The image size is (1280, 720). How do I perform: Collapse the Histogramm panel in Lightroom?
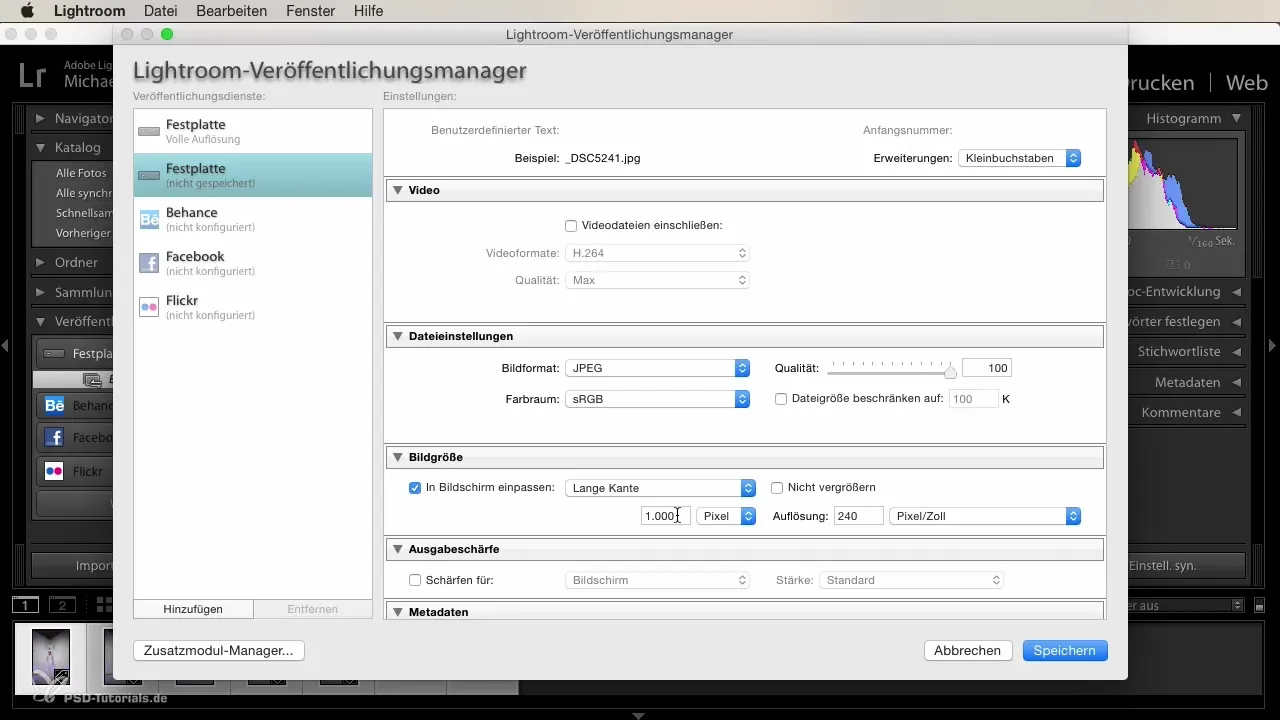pos(1237,118)
